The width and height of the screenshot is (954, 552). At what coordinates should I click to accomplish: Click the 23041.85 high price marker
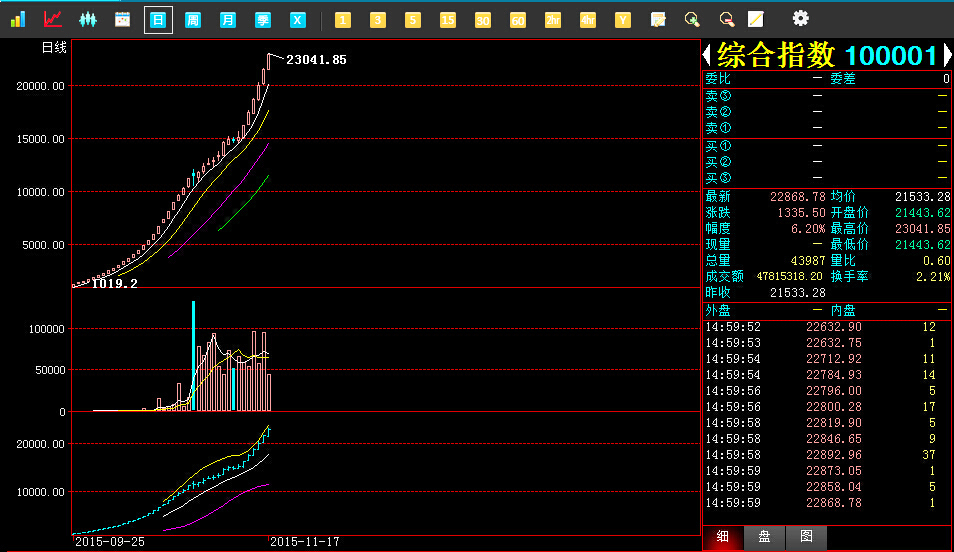click(316, 60)
